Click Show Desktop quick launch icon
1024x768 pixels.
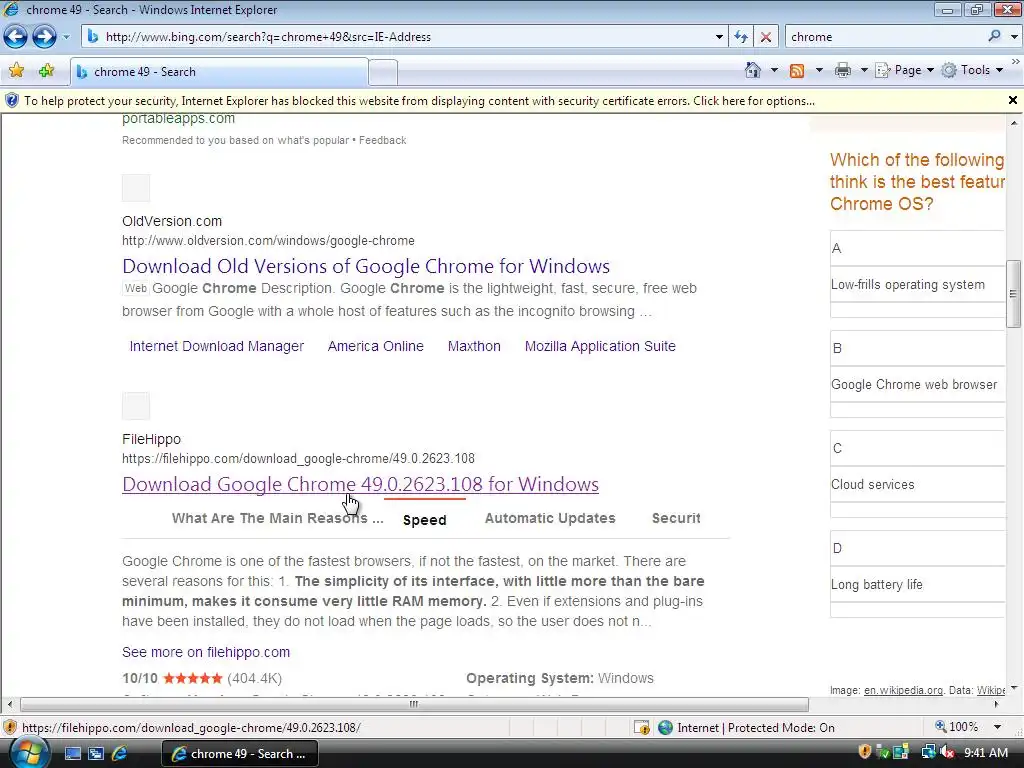[72, 754]
